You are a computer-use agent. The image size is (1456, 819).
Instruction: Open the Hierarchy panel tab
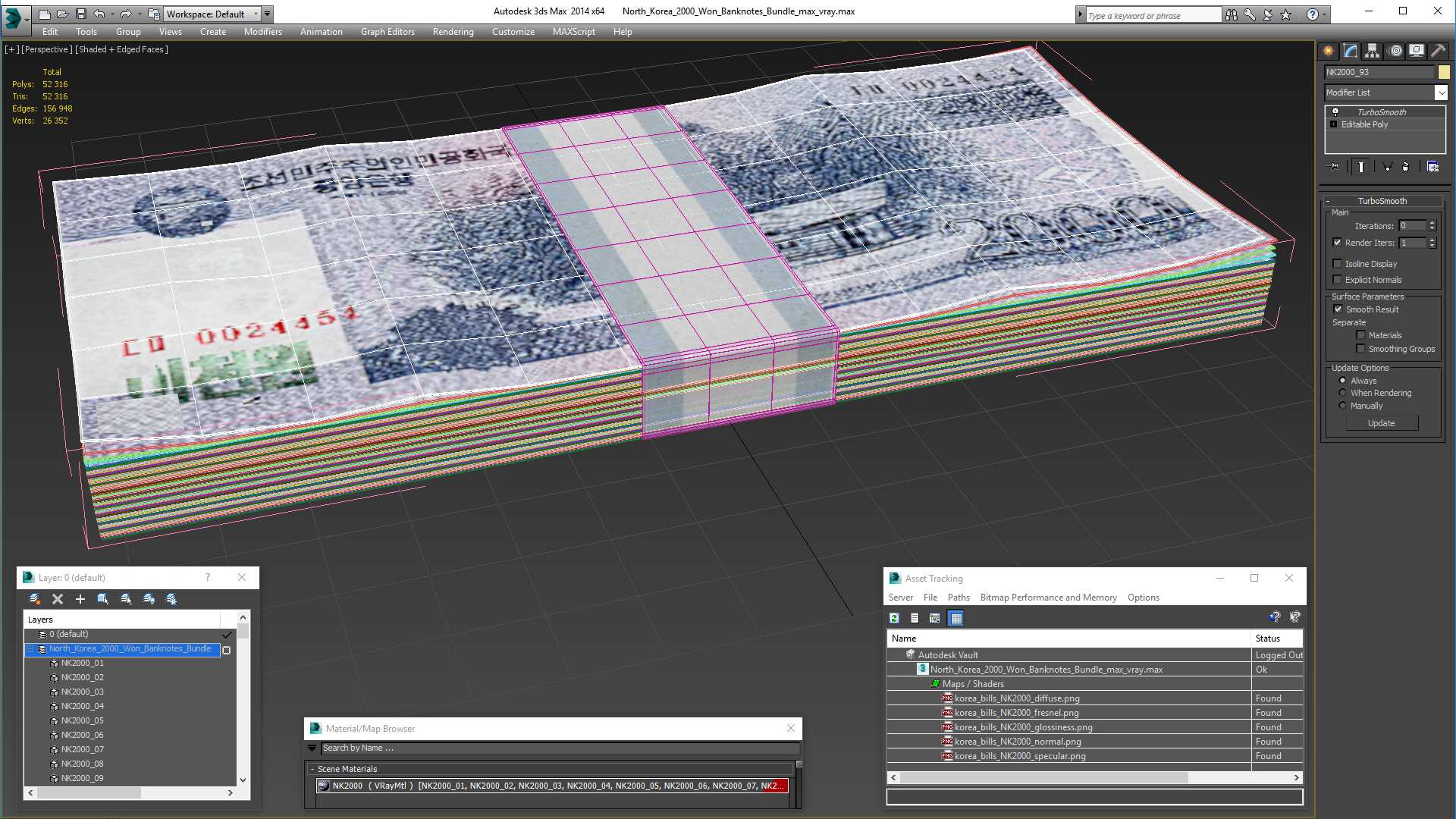(1373, 51)
